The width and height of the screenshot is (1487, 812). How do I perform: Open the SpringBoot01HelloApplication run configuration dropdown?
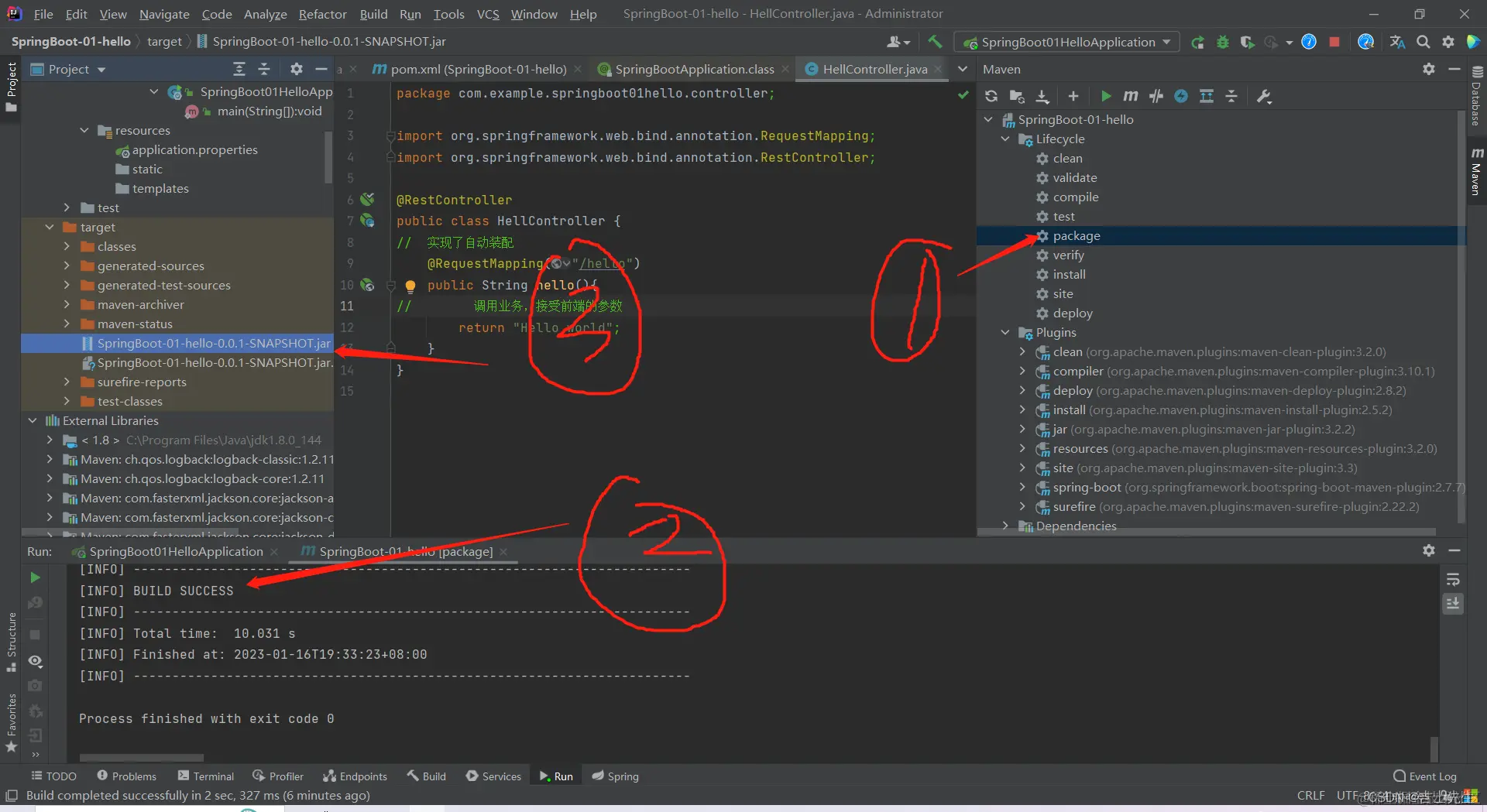tap(1066, 42)
